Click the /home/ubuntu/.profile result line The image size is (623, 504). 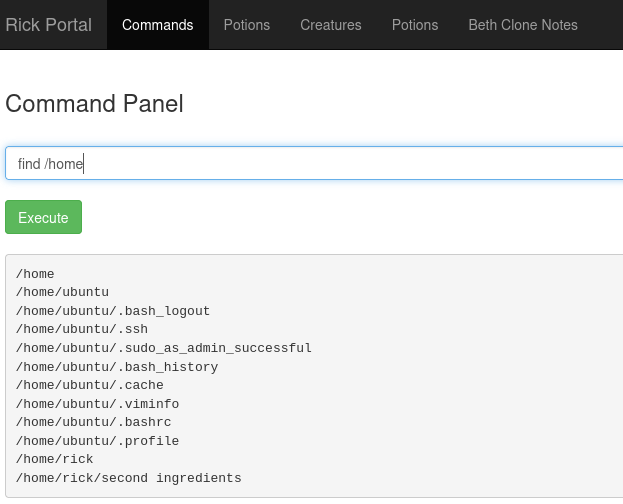coord(97,440)
